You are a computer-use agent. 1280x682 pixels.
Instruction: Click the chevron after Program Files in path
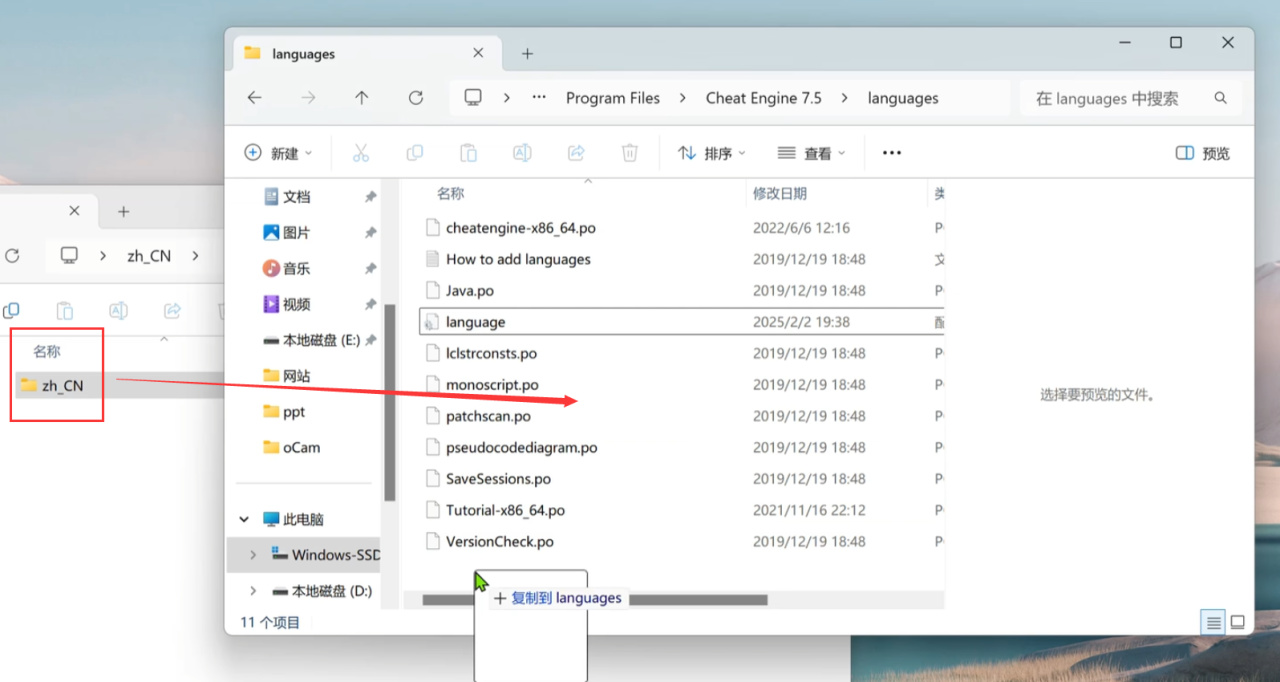click(683, 98)
